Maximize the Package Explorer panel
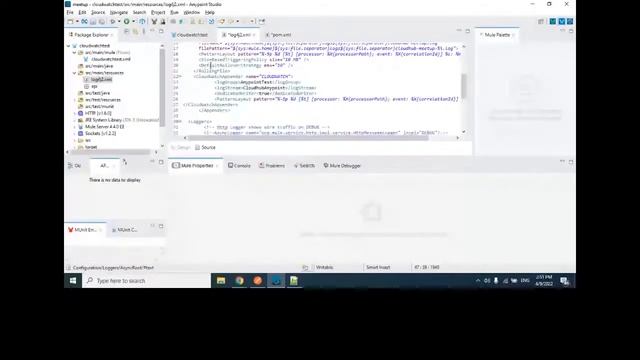Image resolution: width=640 pixels, height=360 pixels. pyautogui.click(x=161, y=31)
